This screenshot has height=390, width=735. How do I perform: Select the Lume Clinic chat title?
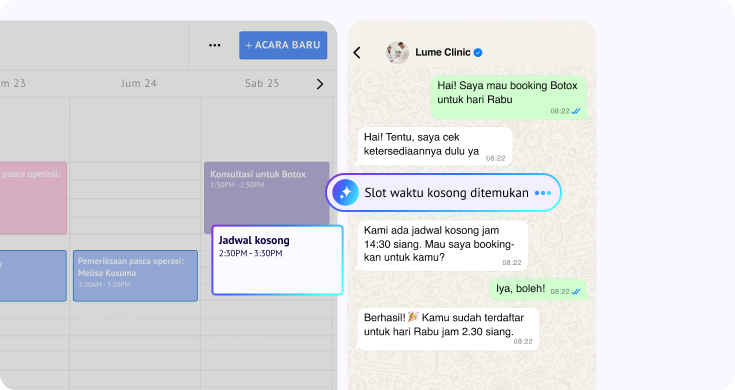[442, 52]
